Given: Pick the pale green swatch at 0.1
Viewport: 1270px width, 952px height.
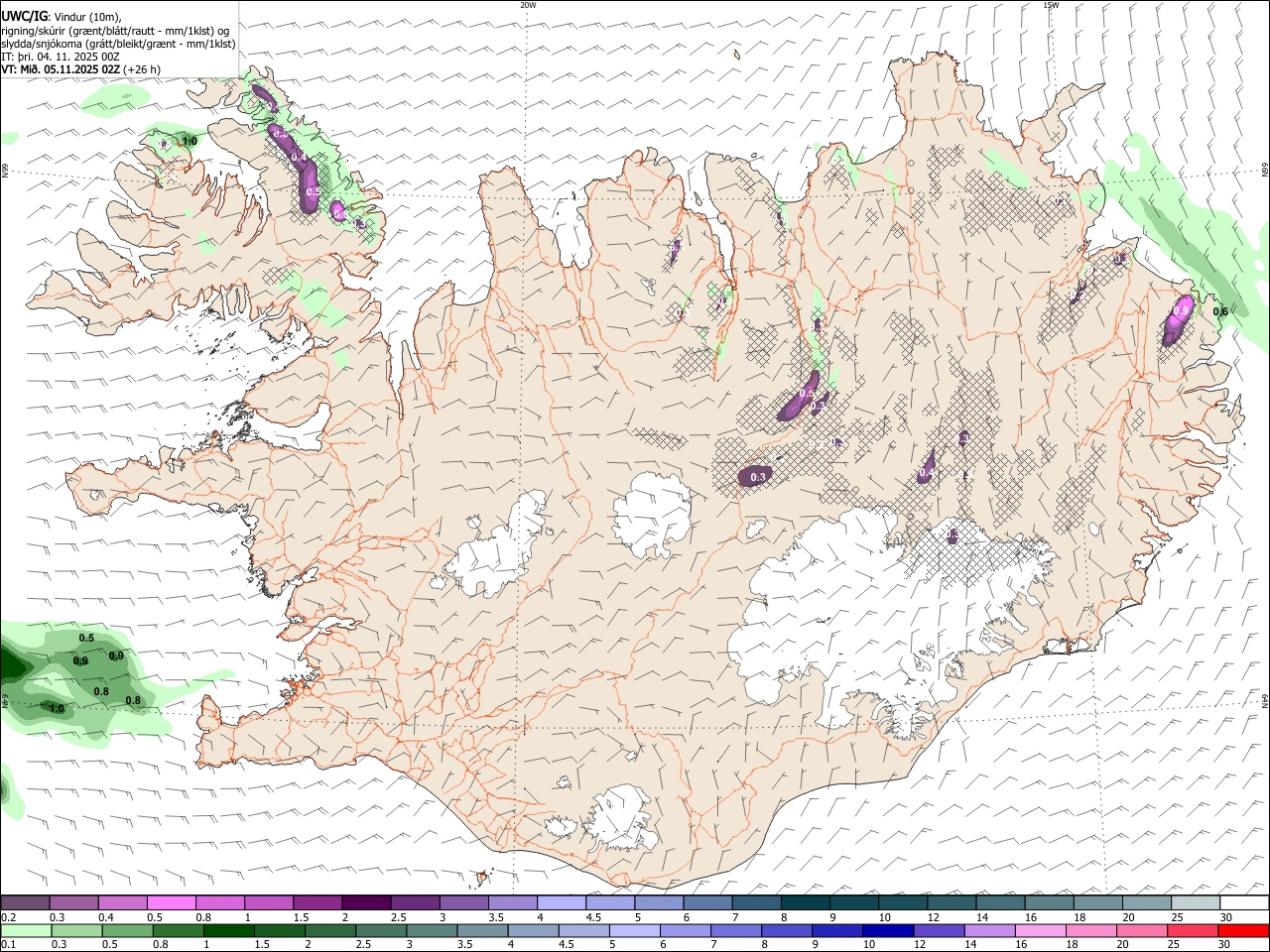Looking at the screenshot, I should click(26, 931).
